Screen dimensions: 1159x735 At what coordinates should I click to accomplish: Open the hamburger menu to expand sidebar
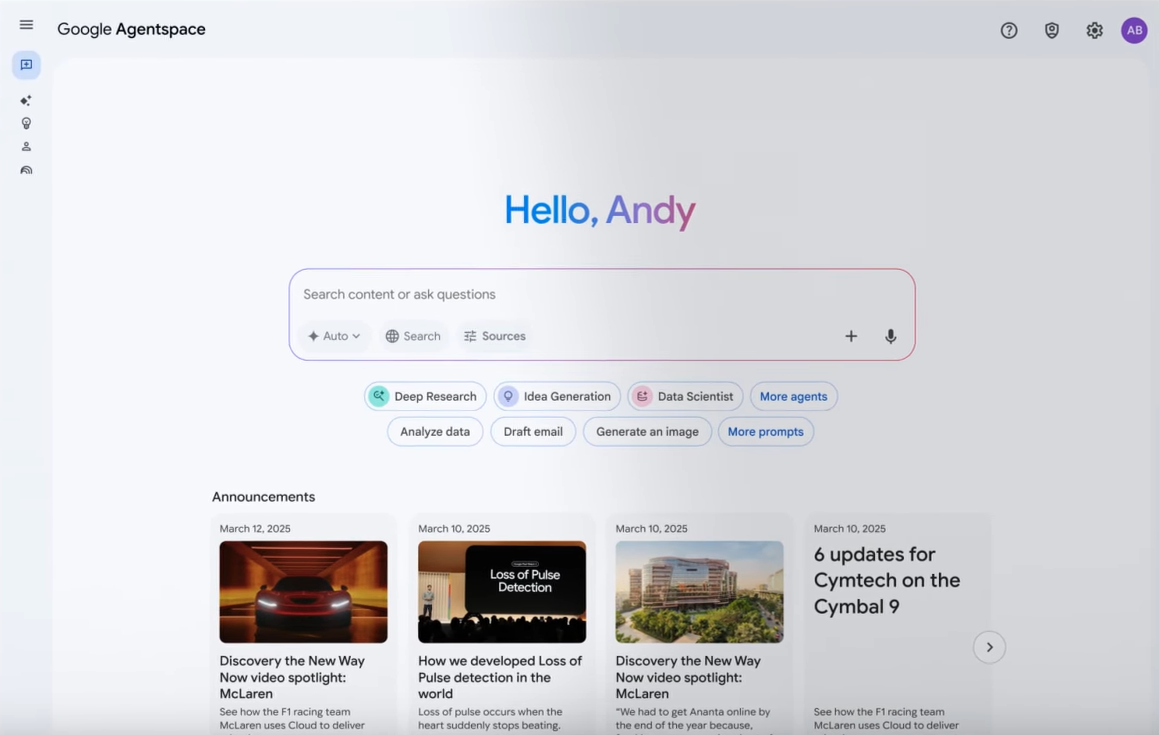pos(26,25)
